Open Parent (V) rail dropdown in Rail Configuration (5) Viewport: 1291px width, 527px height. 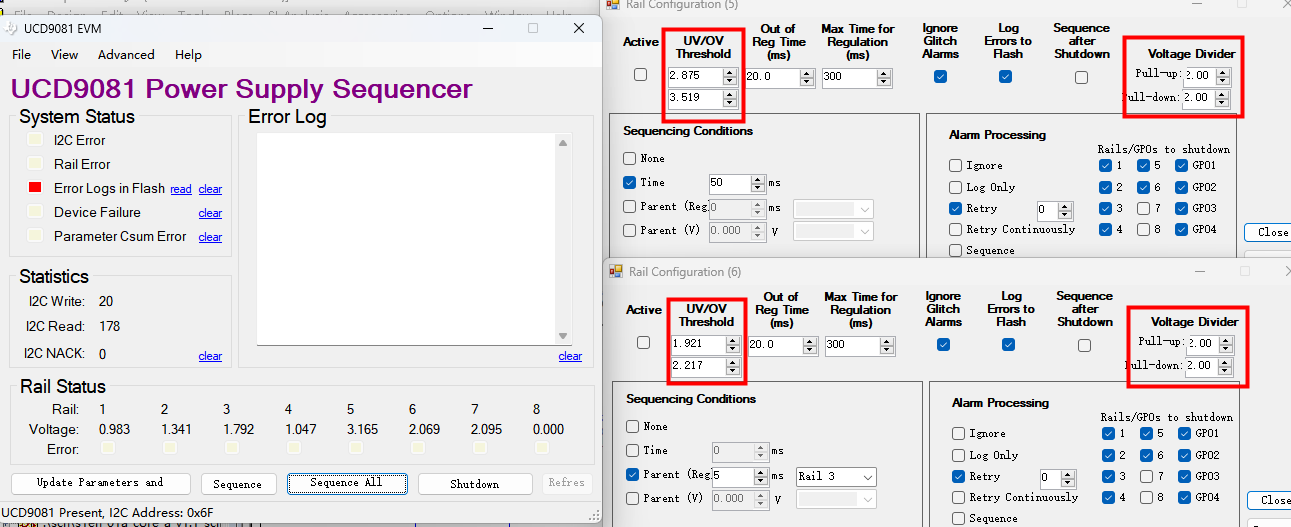(x=833, y=231)
